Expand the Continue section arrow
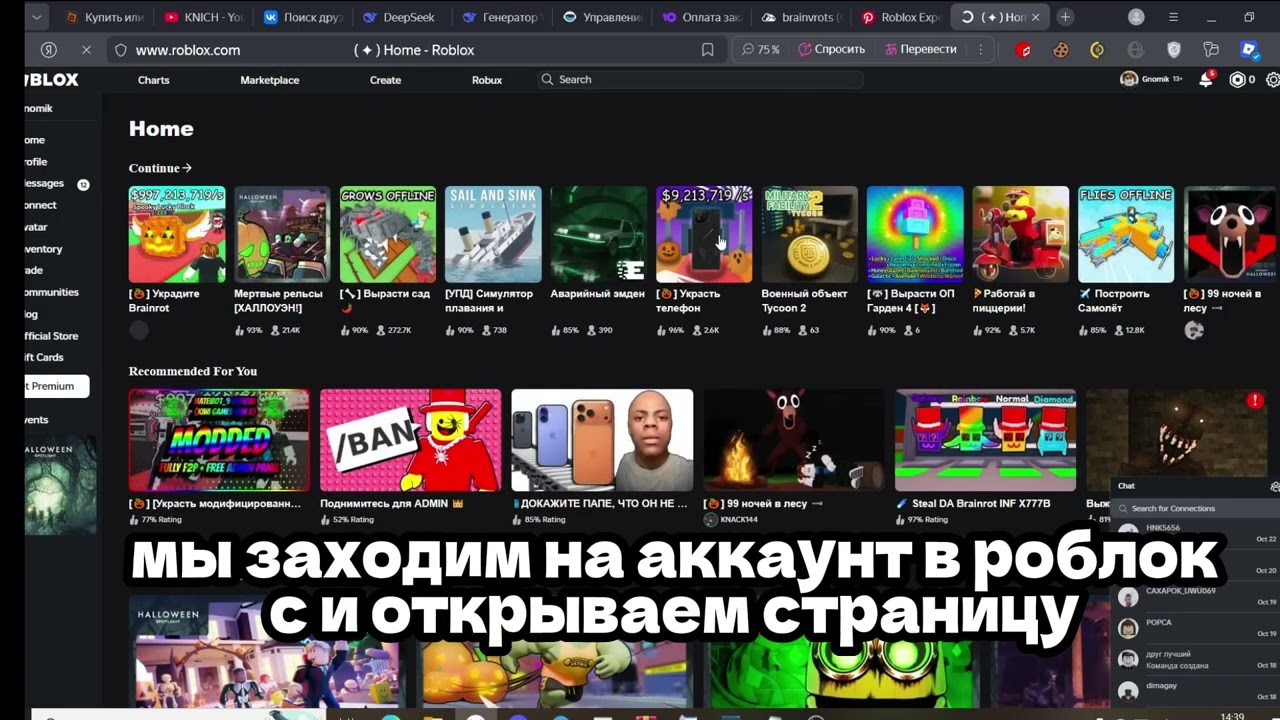The height and width of the screenshot is (720, 1280). pos(187,168)
